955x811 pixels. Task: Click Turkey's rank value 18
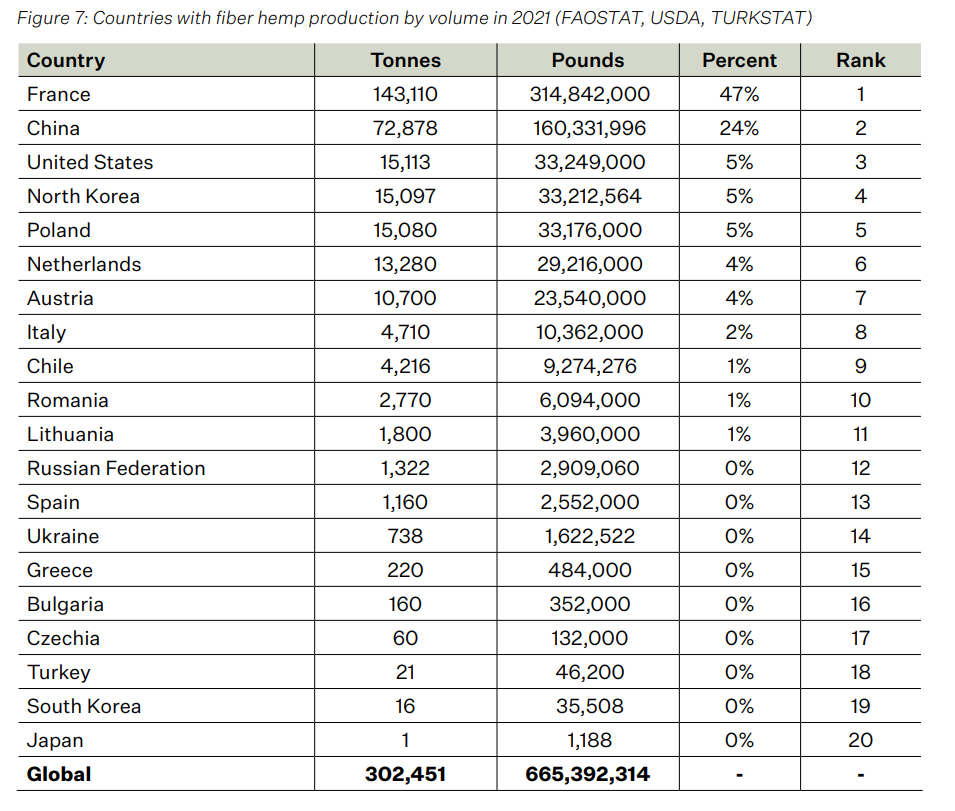pos(861,673)
